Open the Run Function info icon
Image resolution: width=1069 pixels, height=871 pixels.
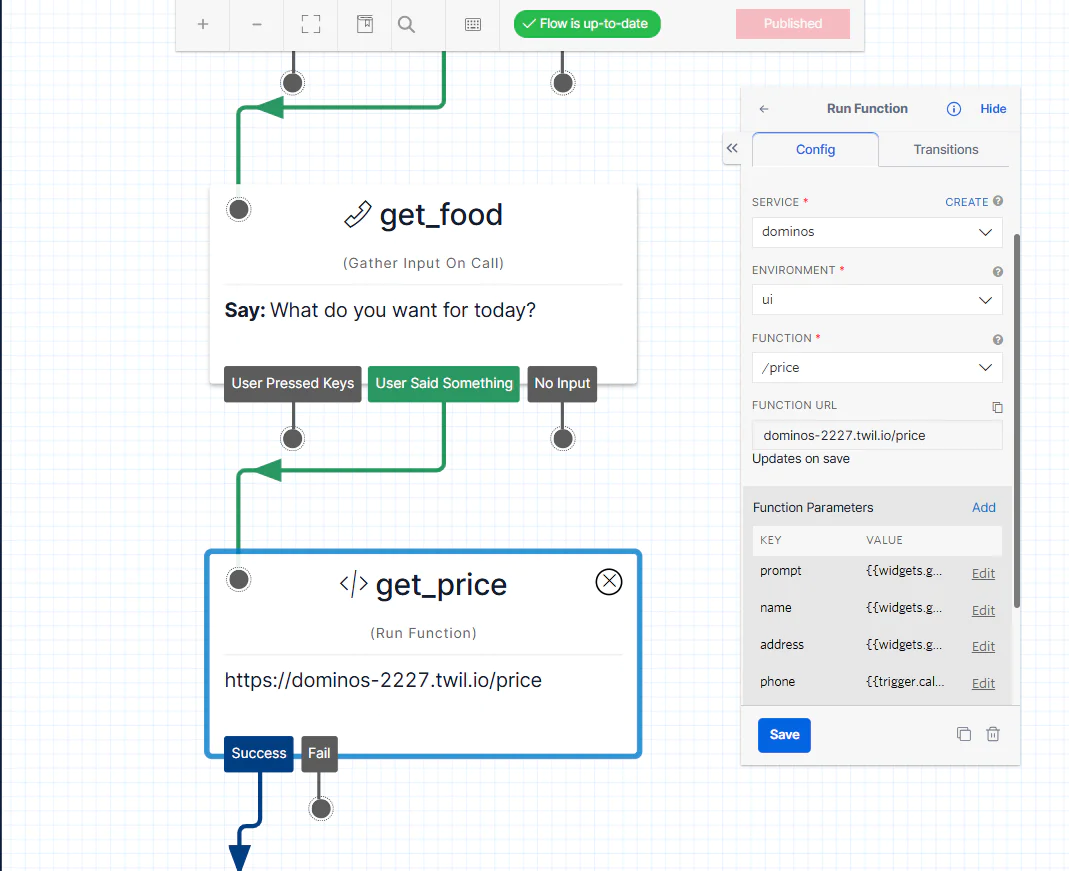(954, 109)
